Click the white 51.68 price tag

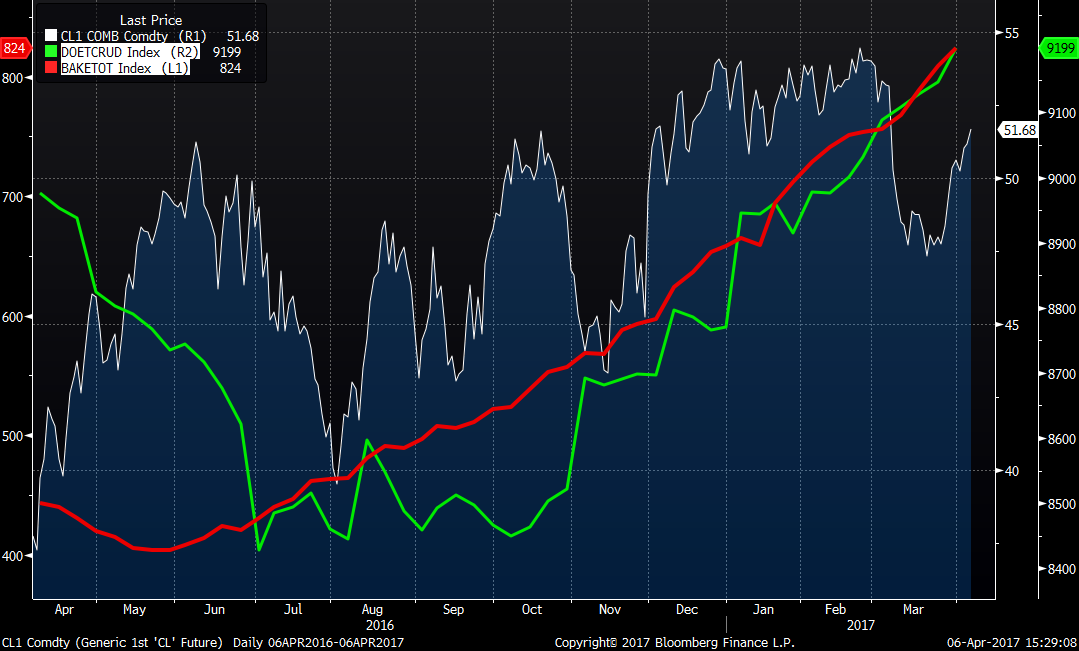pos(1018,130)
